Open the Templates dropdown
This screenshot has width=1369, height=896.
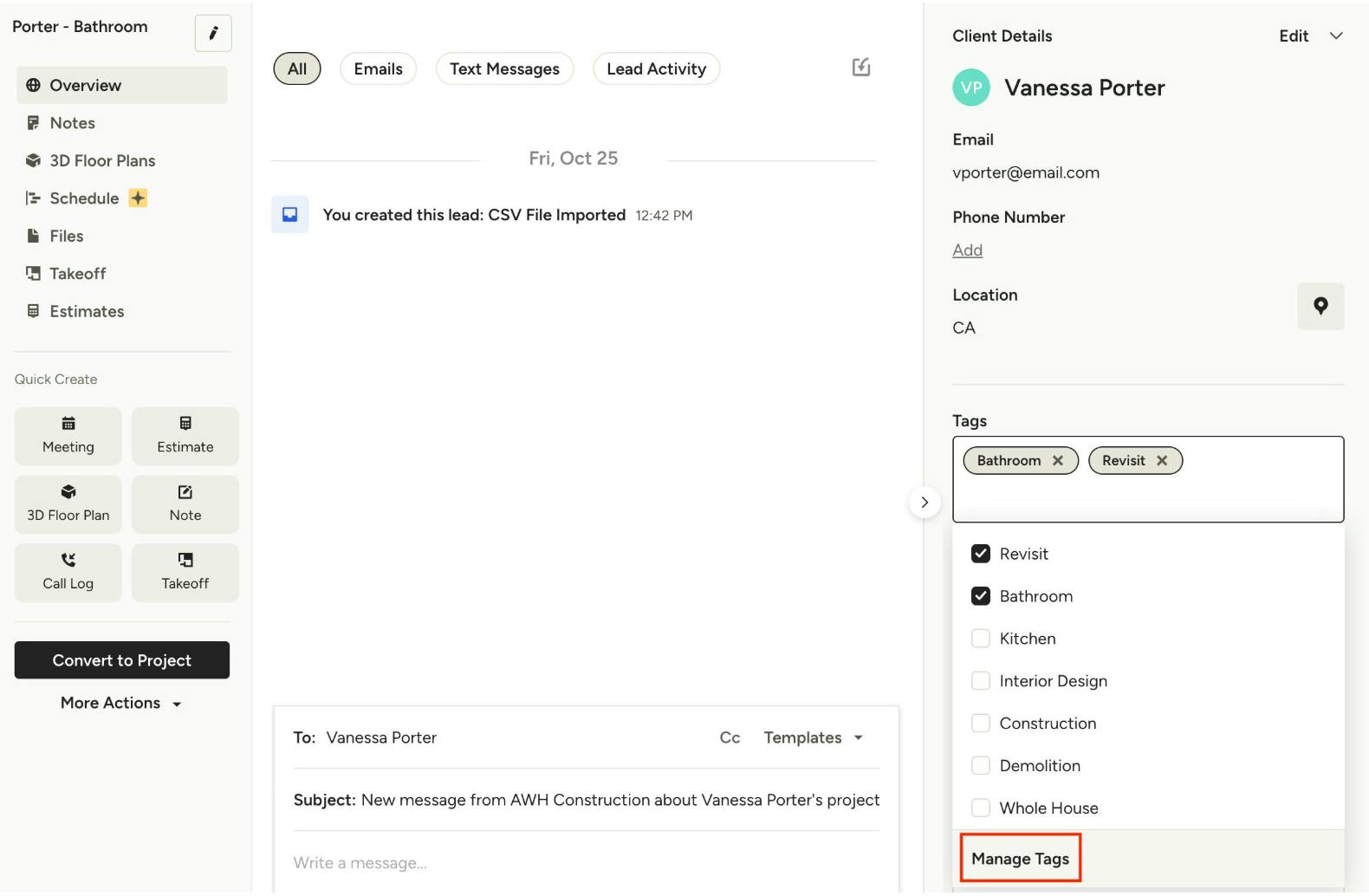pos(813,737)
